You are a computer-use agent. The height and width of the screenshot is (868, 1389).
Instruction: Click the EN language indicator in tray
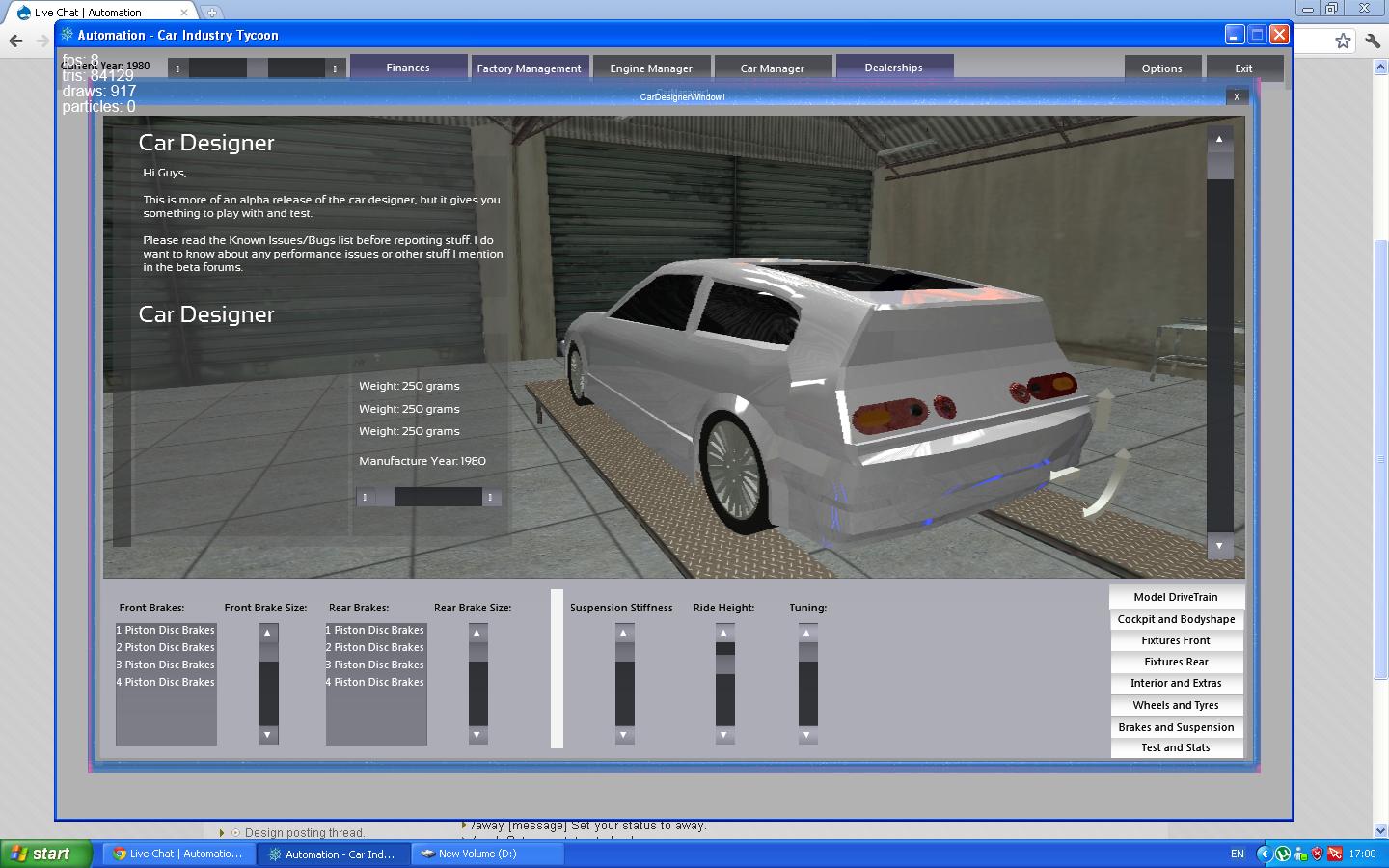point(1238,854)
